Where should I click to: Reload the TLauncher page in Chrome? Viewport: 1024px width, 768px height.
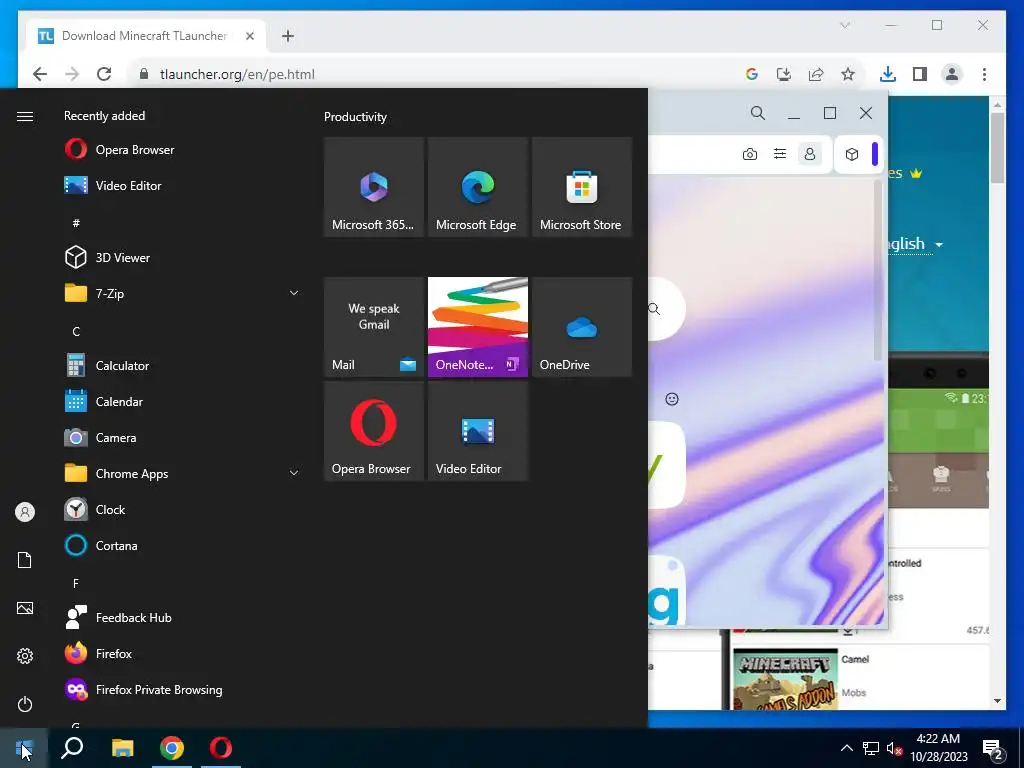point(104,74)
